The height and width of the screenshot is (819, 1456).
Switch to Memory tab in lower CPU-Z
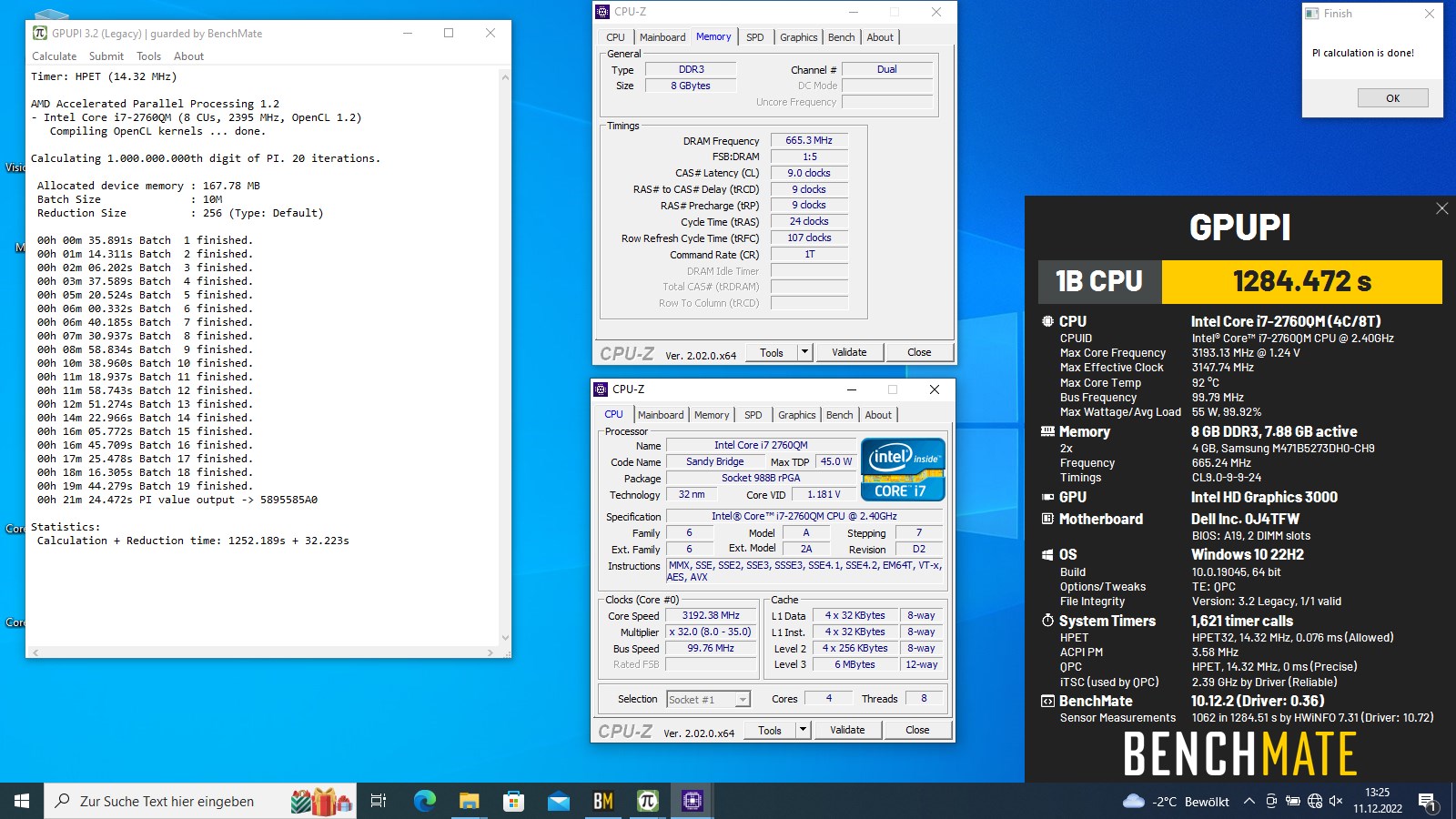[712, 415]
